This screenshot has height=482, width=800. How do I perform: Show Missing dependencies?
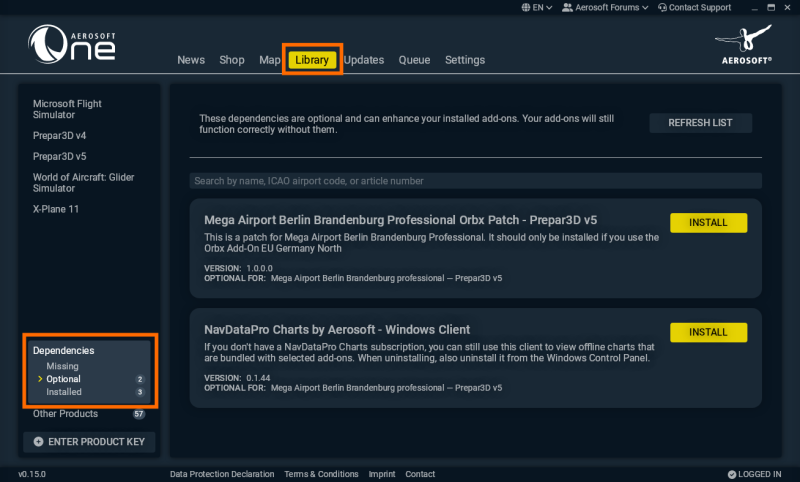[x=62, y=366]
